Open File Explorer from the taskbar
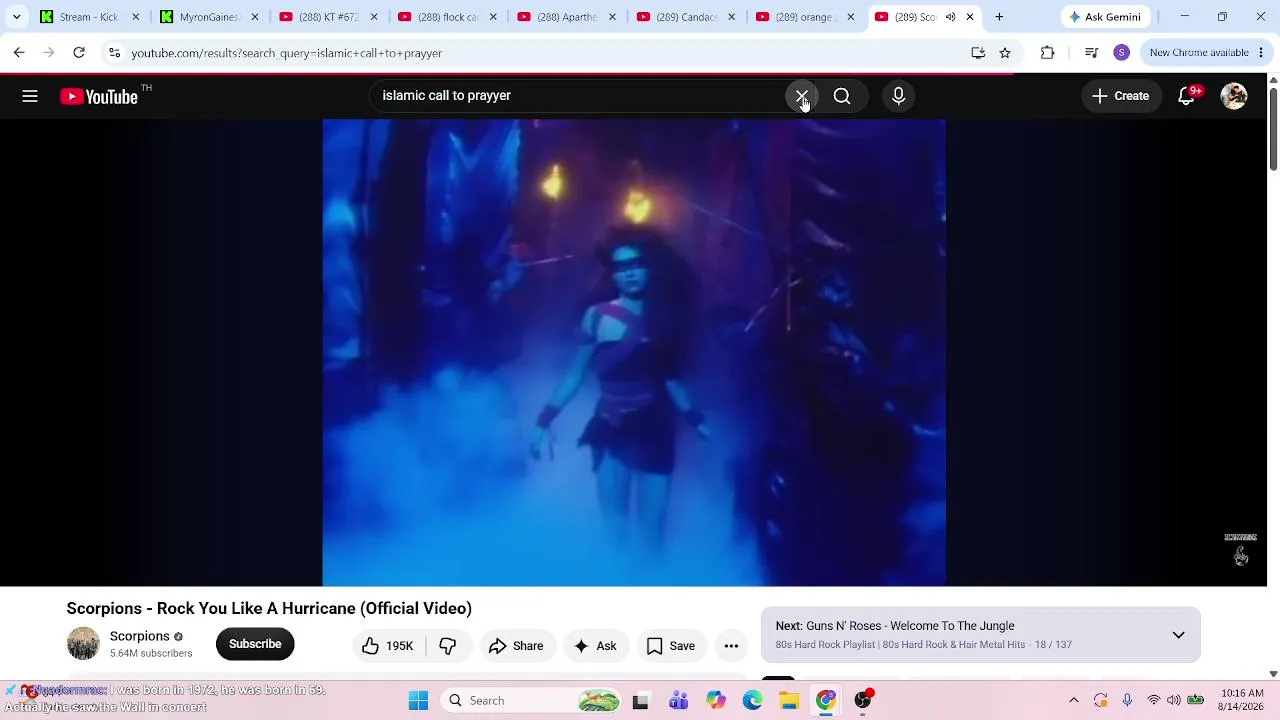 coord(789,701)
